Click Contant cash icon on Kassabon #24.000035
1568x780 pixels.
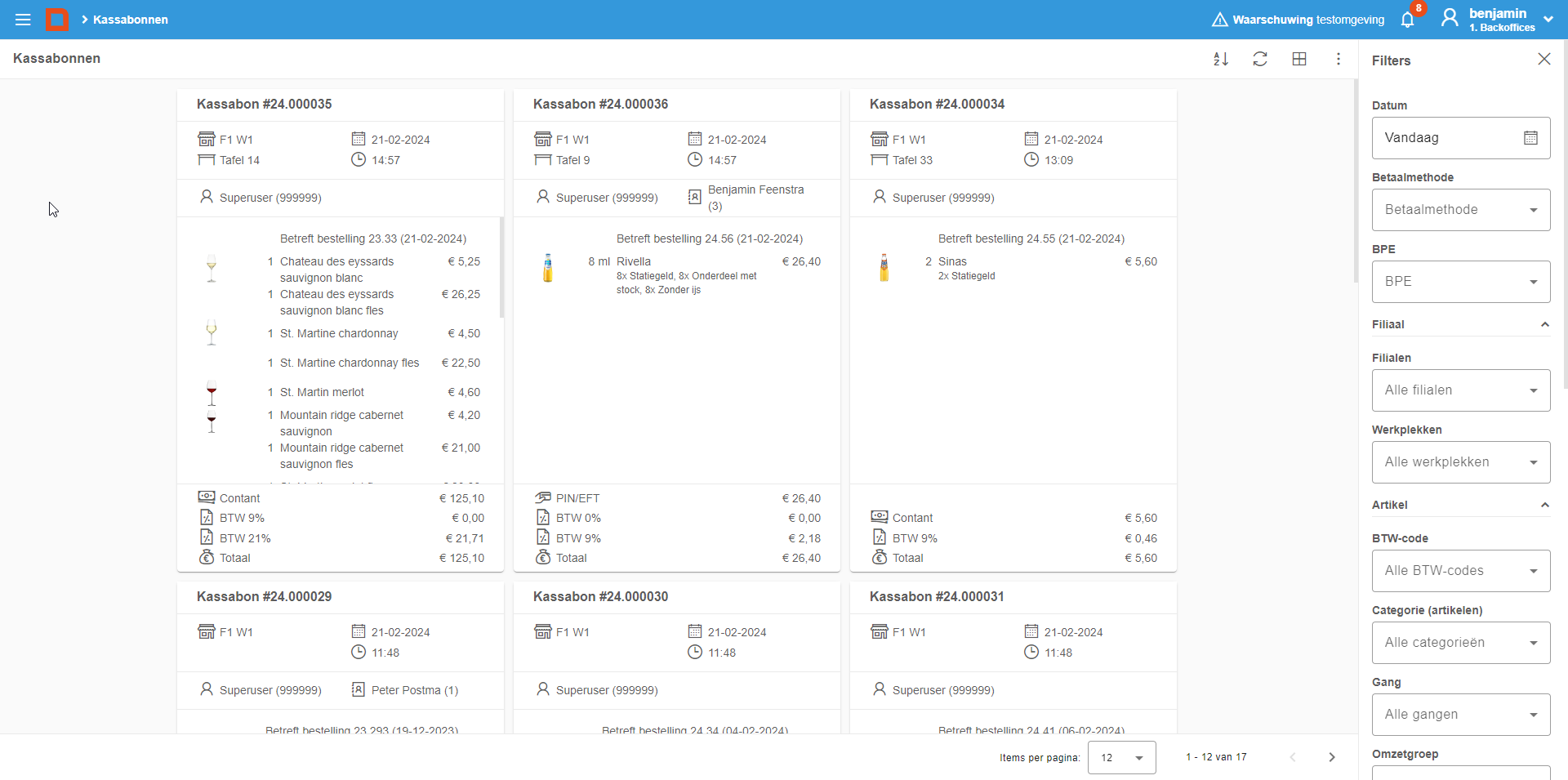(x=207, y=497)
